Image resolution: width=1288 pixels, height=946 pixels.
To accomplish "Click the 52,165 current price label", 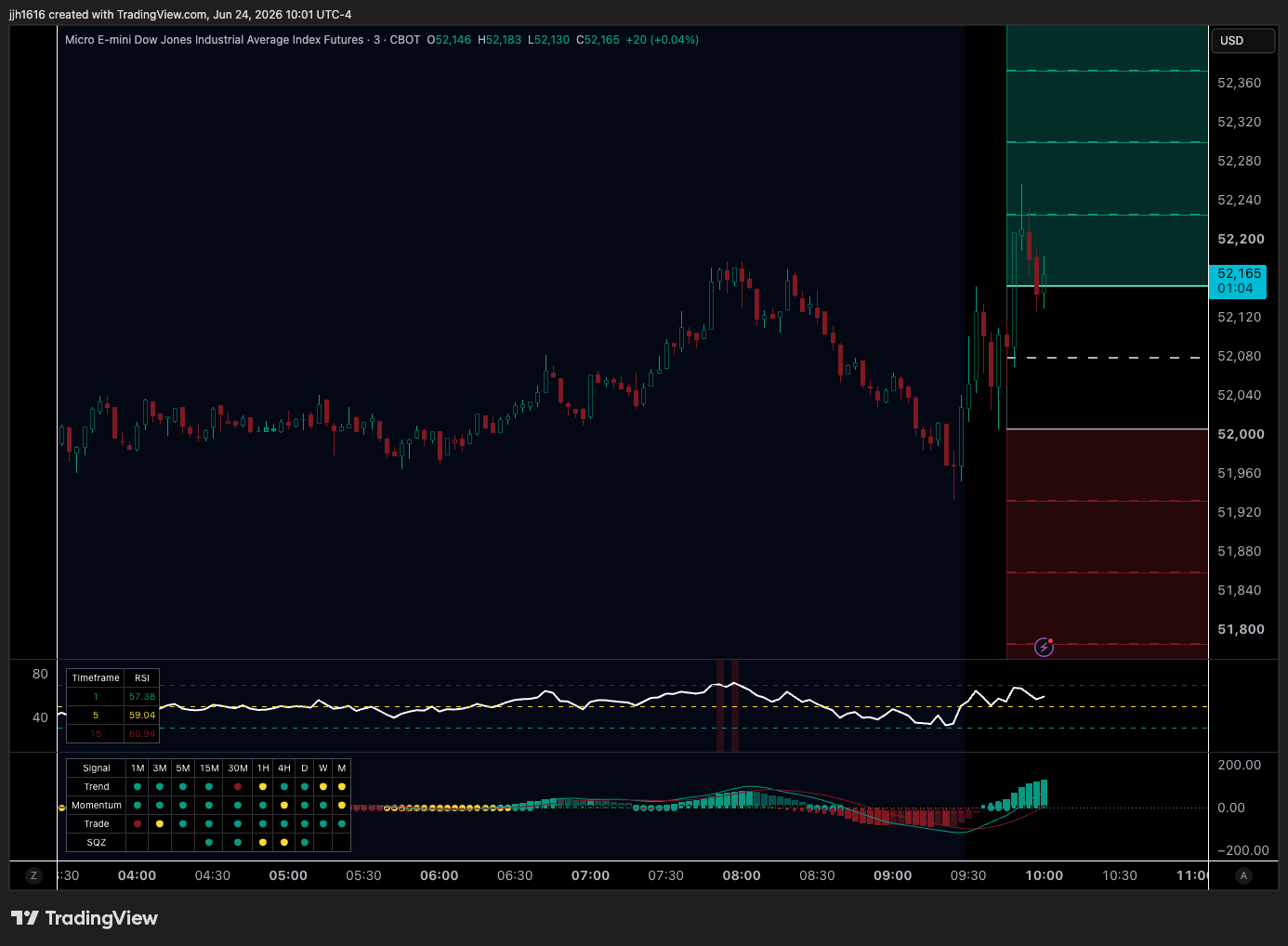I will click(x=1239, y=281).
